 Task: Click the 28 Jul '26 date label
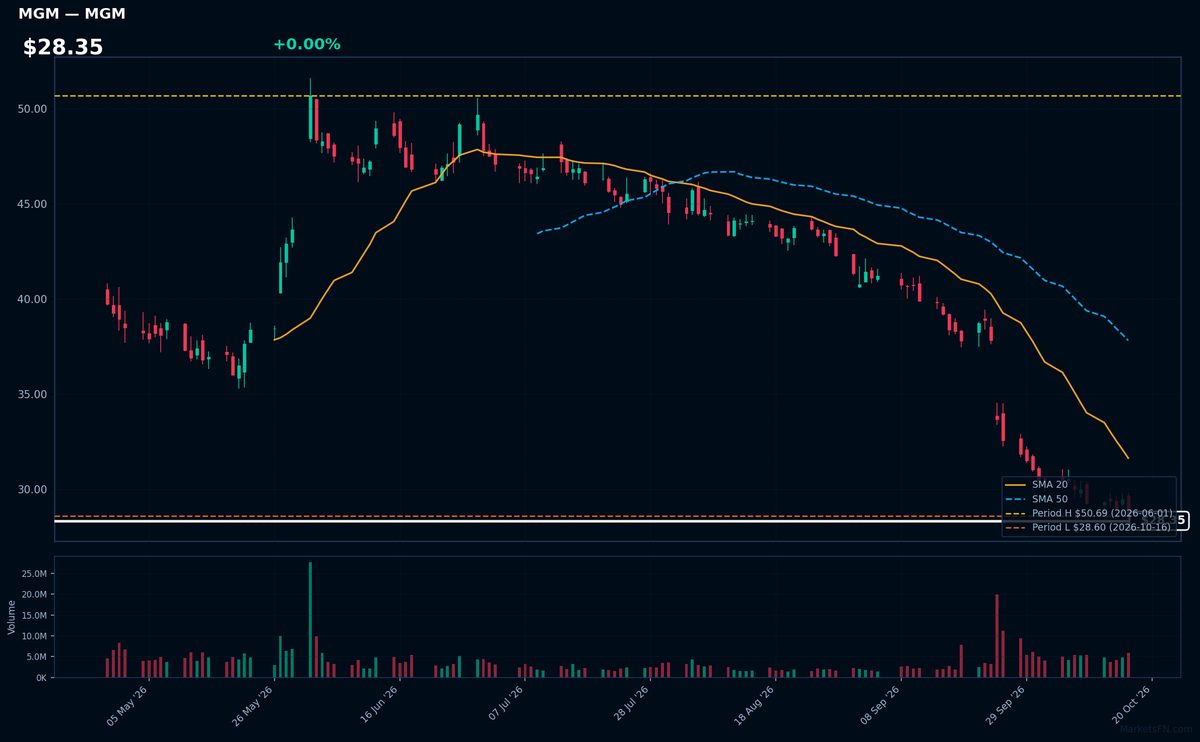pos(630,705)
